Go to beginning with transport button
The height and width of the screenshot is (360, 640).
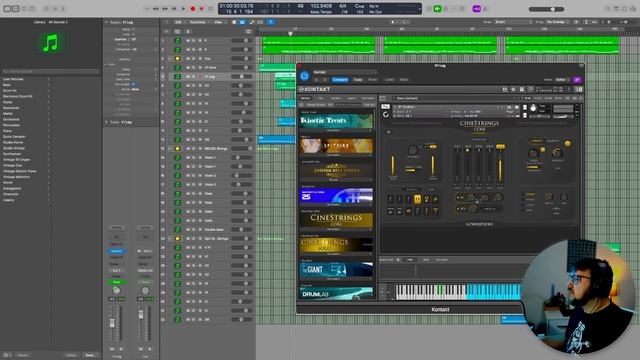point(174,9)
